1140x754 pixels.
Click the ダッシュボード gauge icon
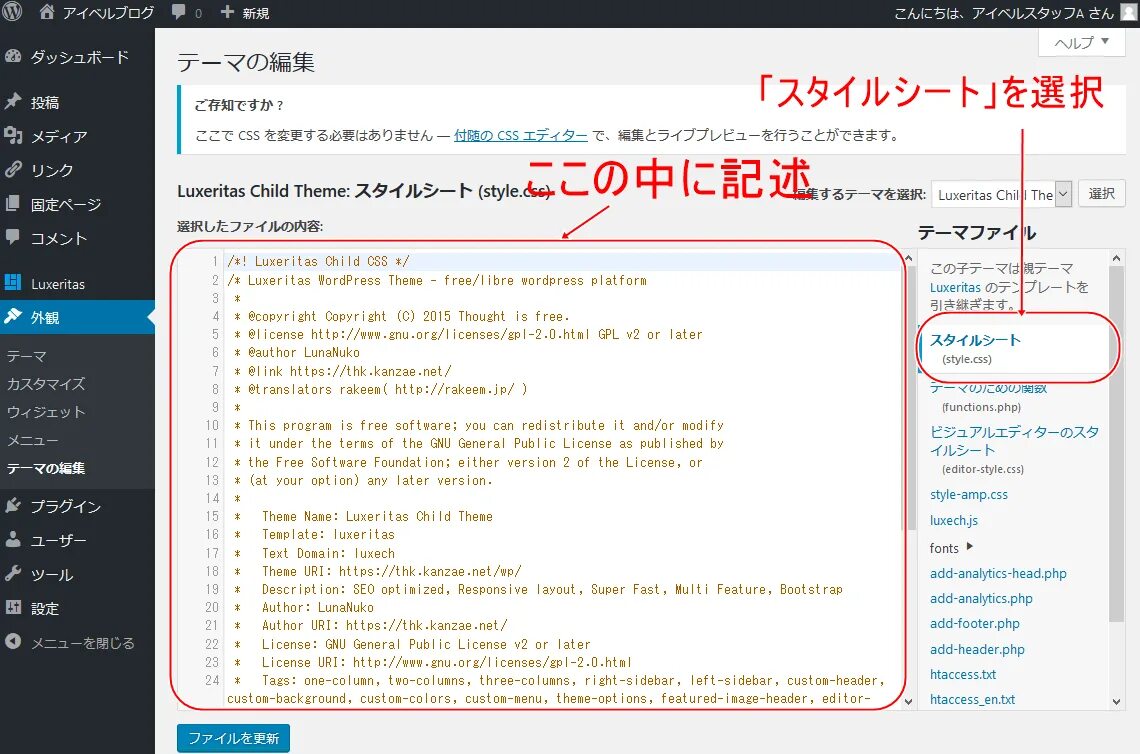click(13, 57)
